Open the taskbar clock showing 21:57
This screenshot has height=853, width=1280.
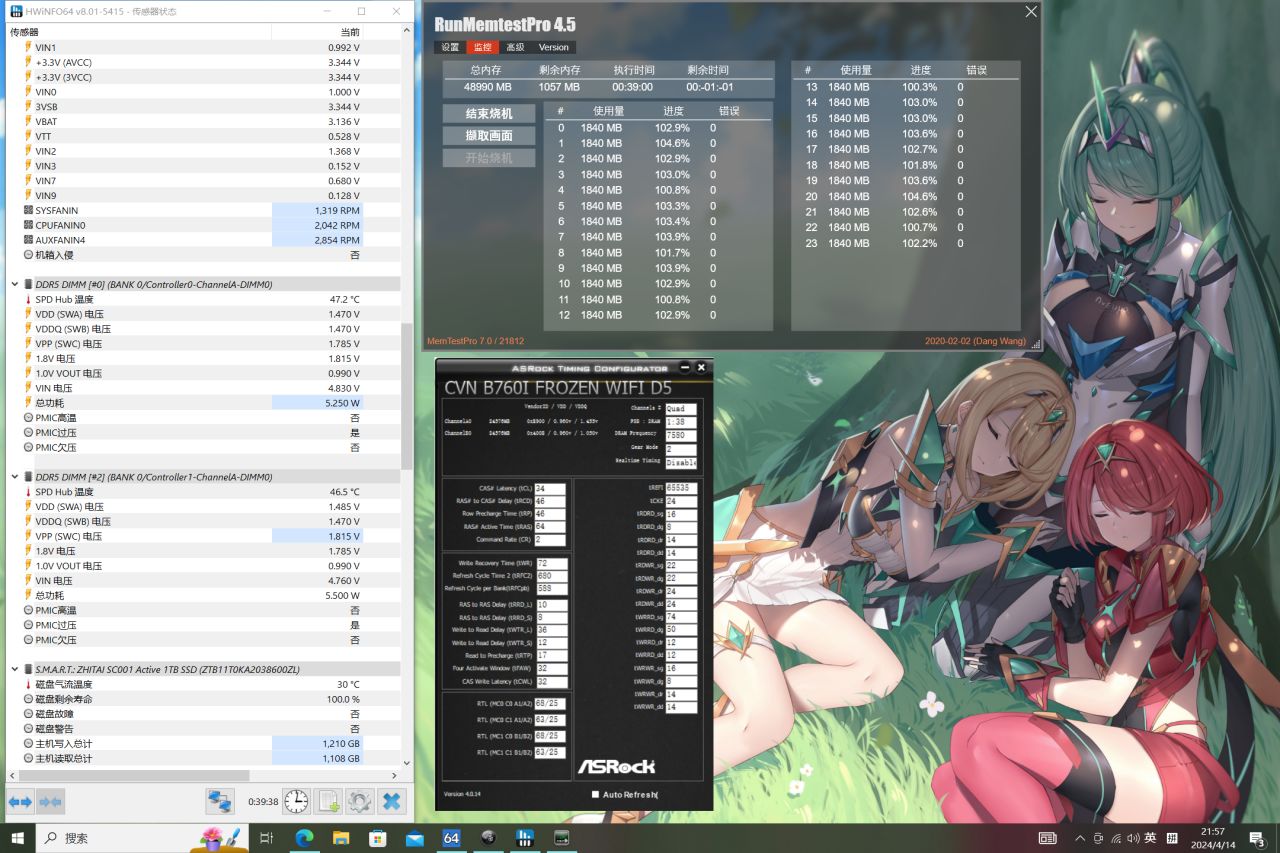tap(1212, 838)
